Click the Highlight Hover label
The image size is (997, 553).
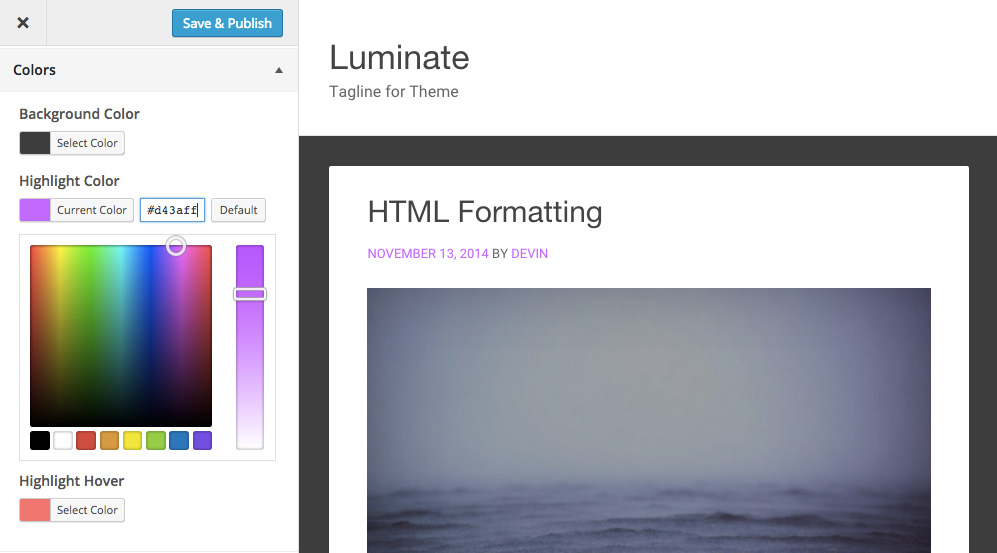point(72,481)
